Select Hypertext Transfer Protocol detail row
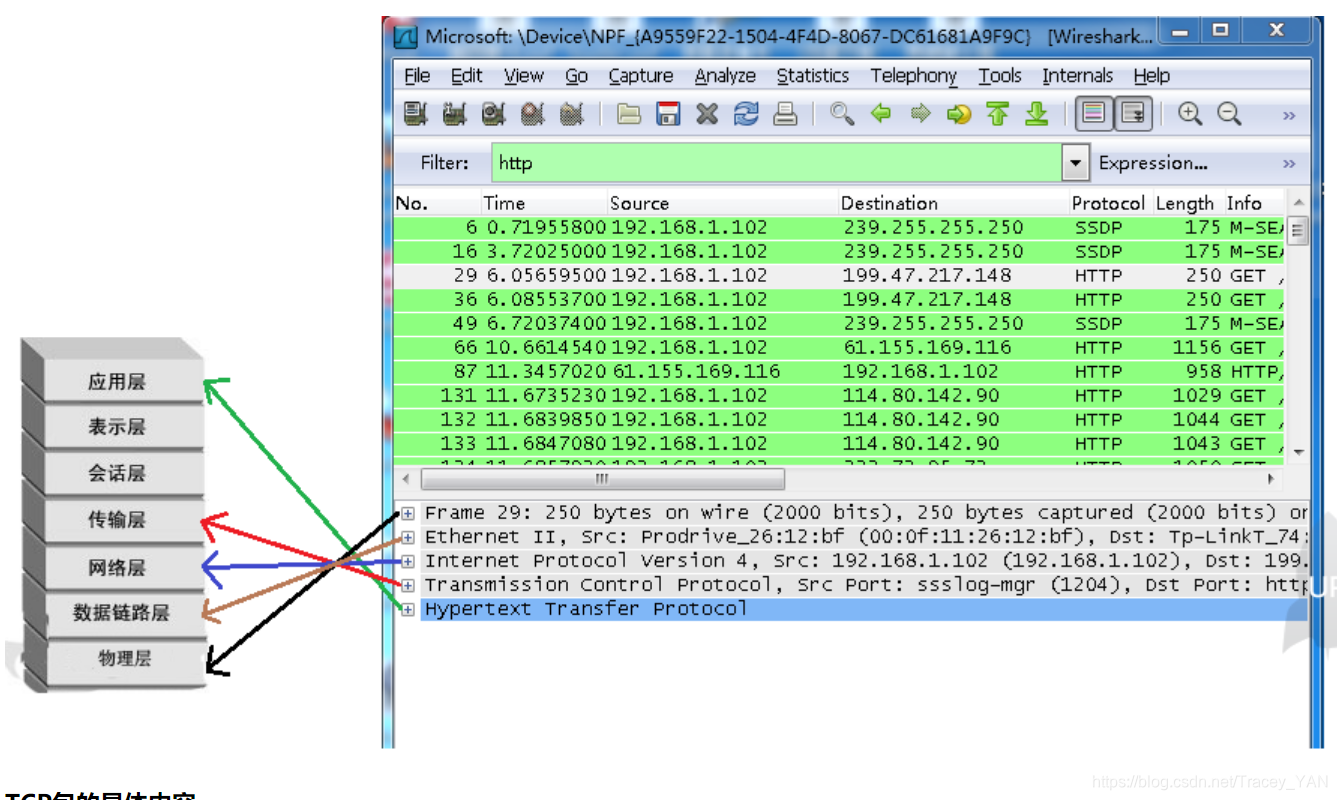This screenshot has height=800, width=1337. pyautogui.click(x=863, y=609)
